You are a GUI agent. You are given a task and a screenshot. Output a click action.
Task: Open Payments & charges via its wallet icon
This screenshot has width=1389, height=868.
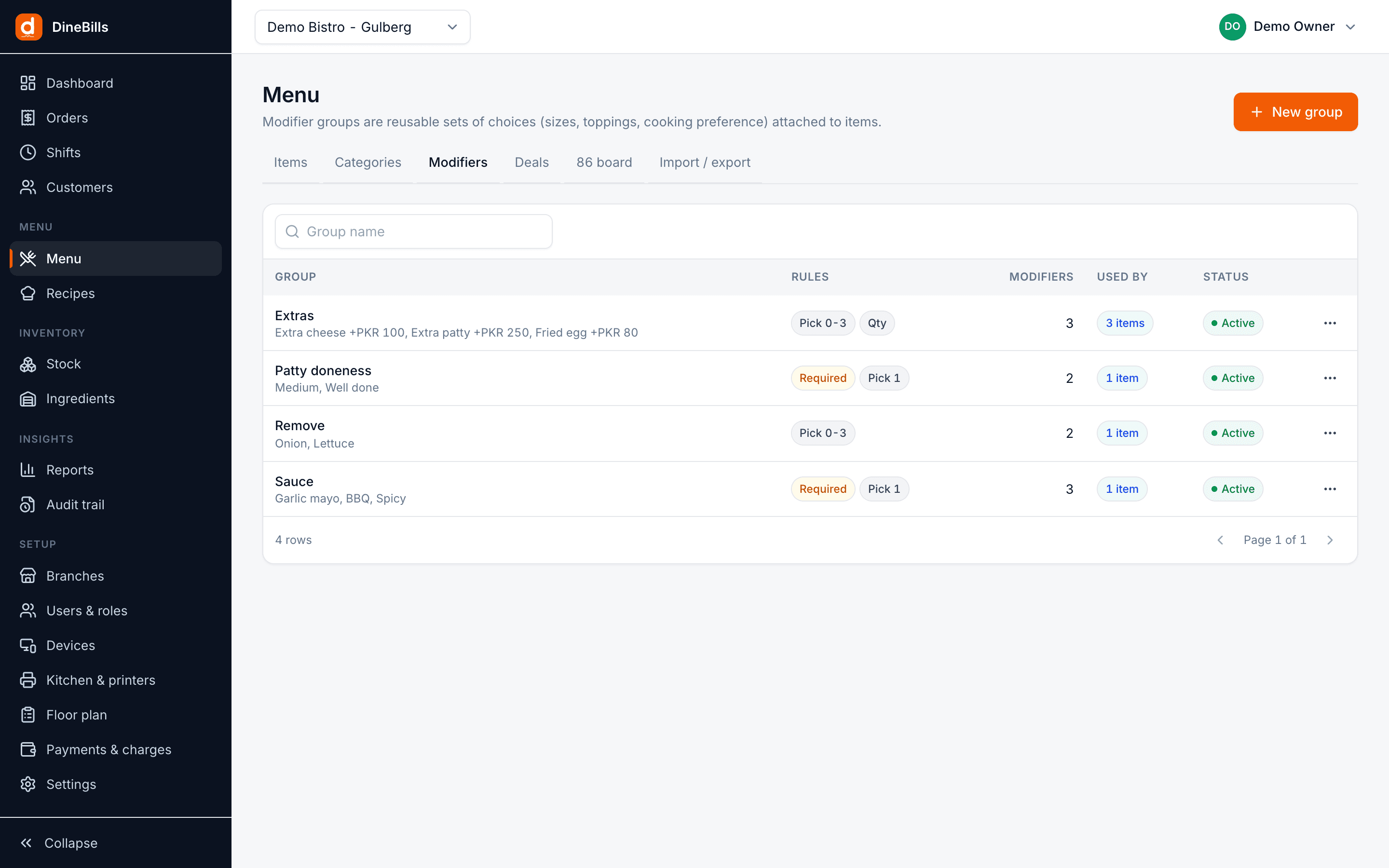(x=28, y=750)
